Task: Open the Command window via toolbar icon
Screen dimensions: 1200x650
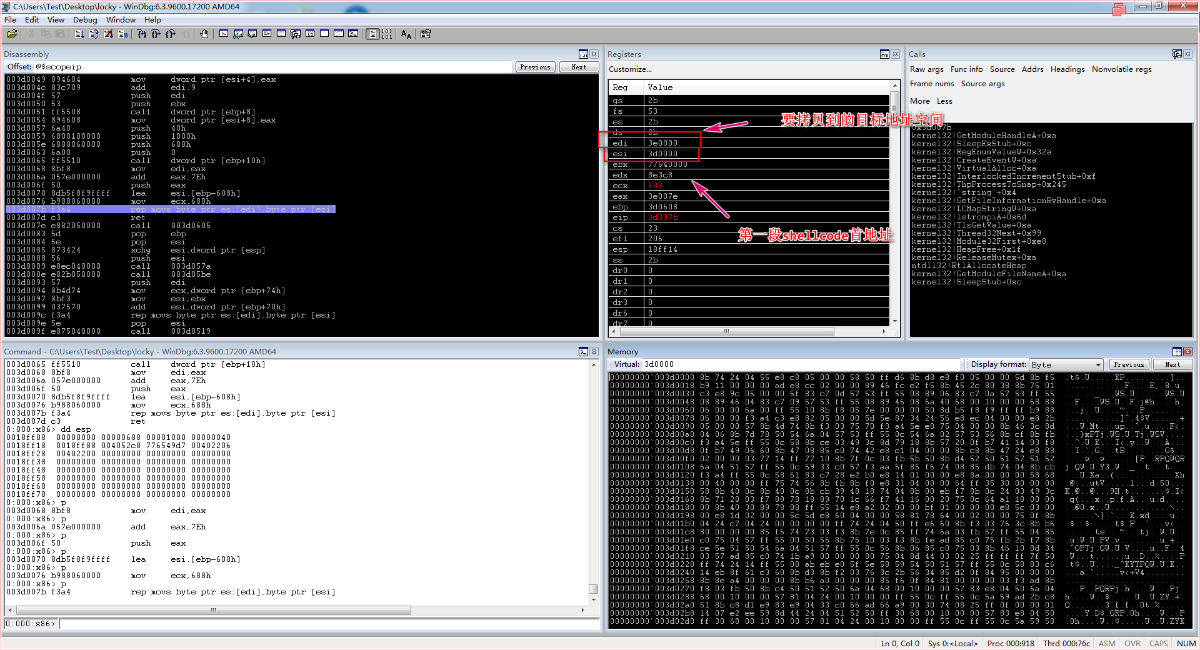Action: point(223,34)
